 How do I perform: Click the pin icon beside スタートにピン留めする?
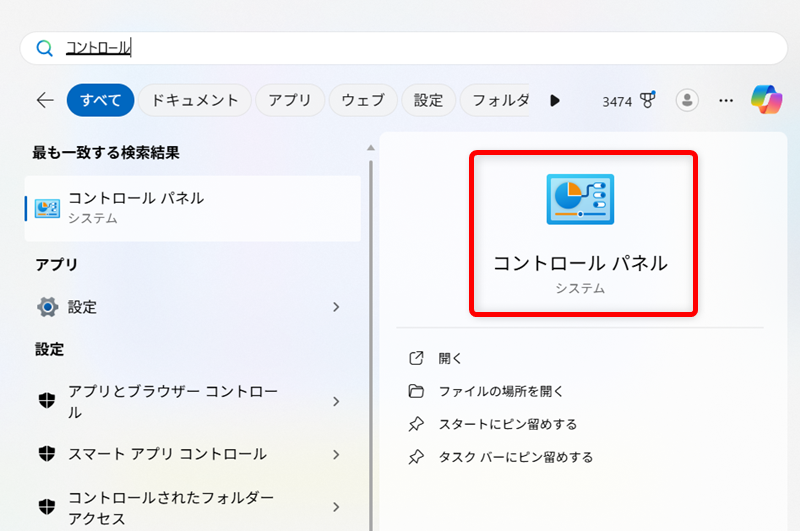(416, 424)
